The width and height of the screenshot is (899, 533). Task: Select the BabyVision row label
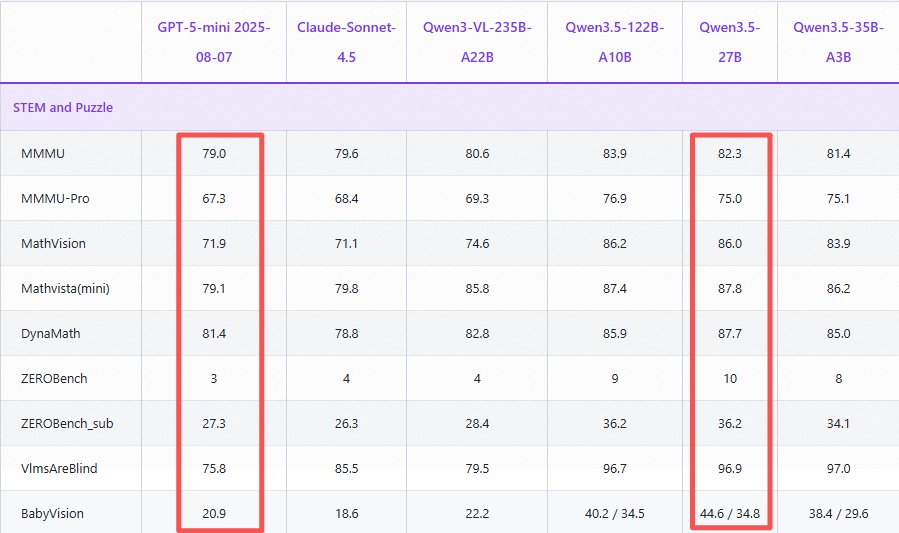click(x=52, y=514)
